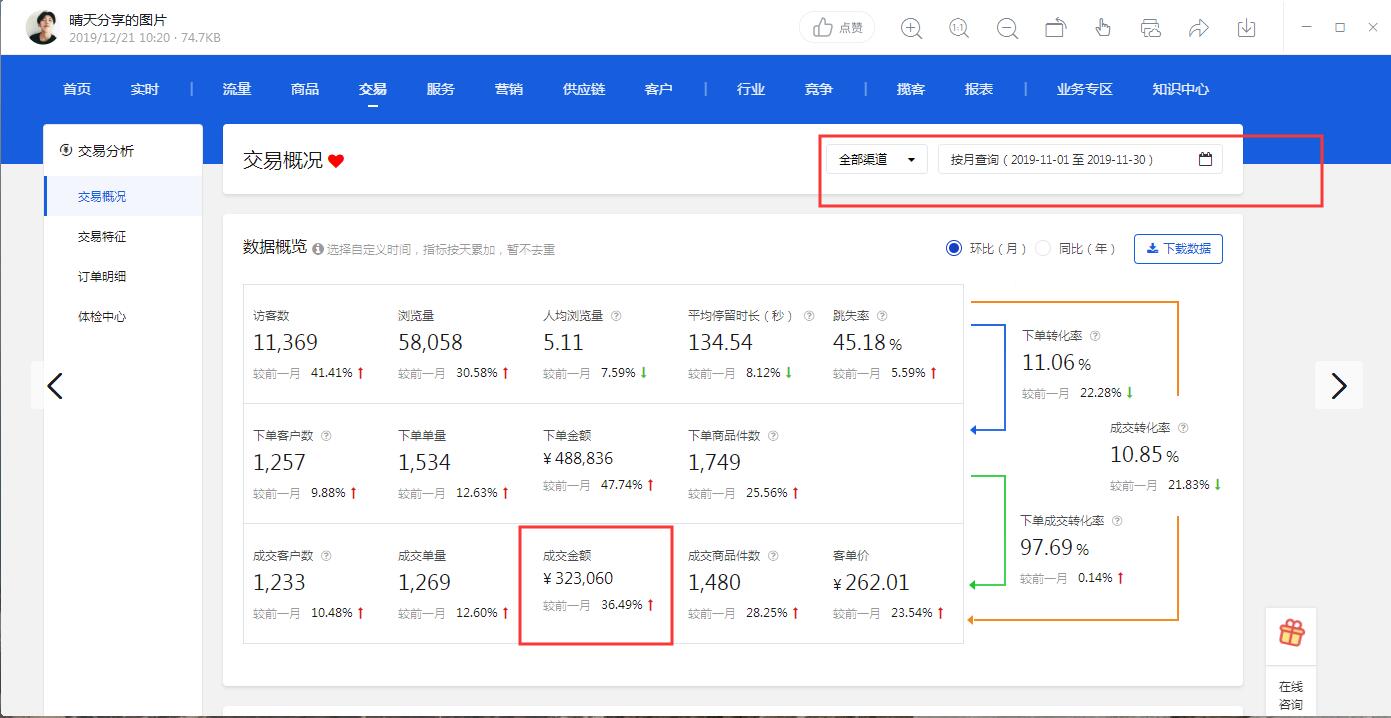Viewport: 1391px width, 718px height.
Task: Click the 浏览量 value 58,058
Action: [x=430, y=342]
